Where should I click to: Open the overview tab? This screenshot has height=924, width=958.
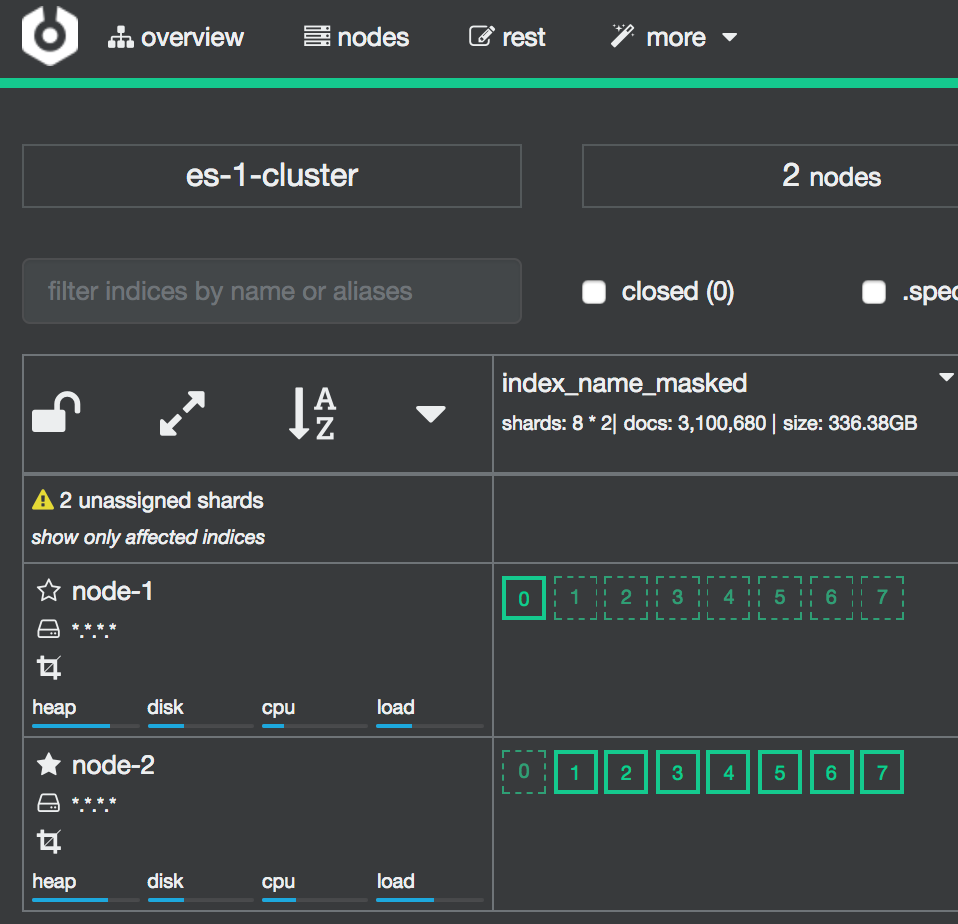[x=176, y=37]
